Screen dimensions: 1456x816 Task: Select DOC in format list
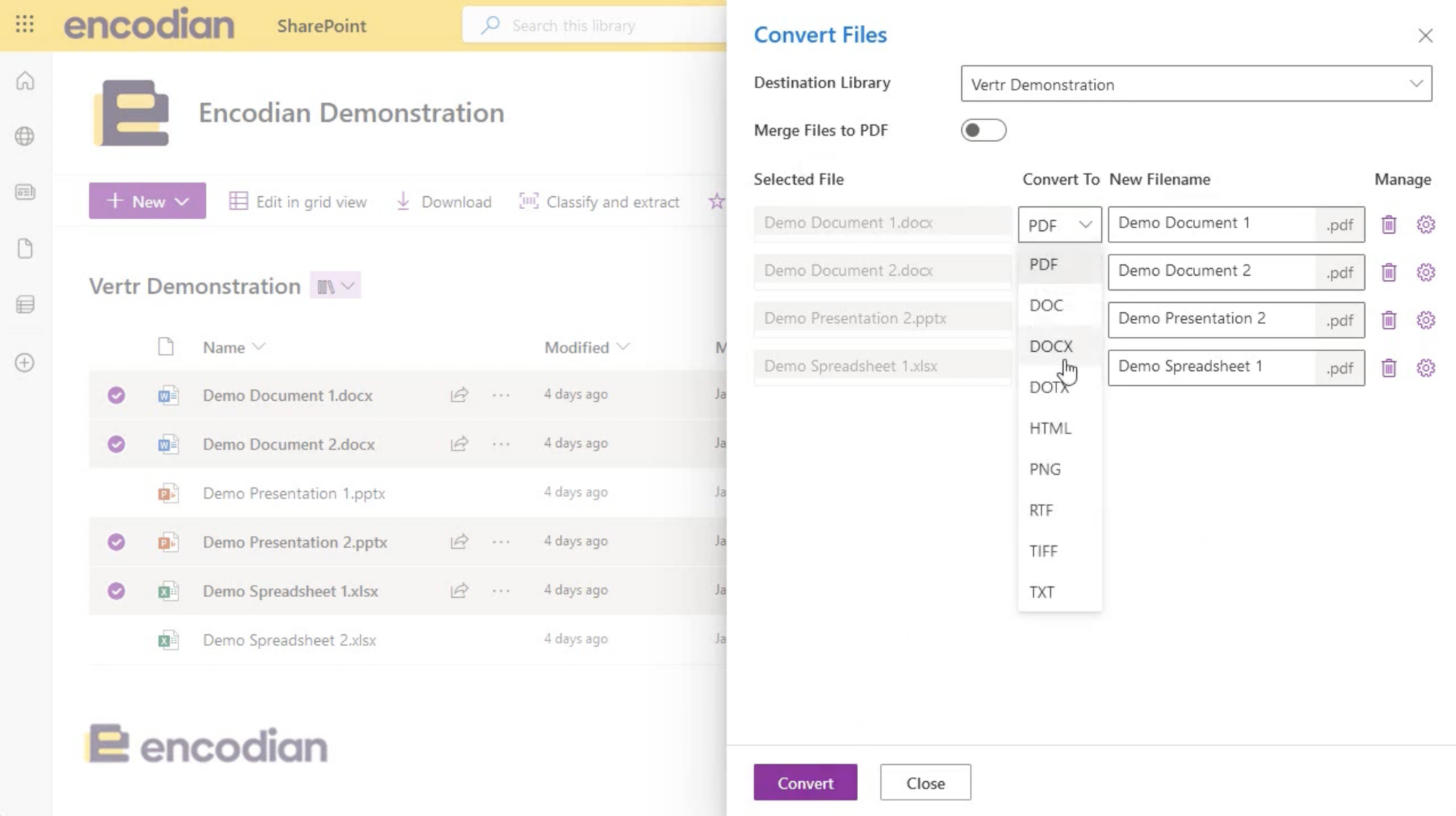pyautogui.click(x=1059, y=305)
